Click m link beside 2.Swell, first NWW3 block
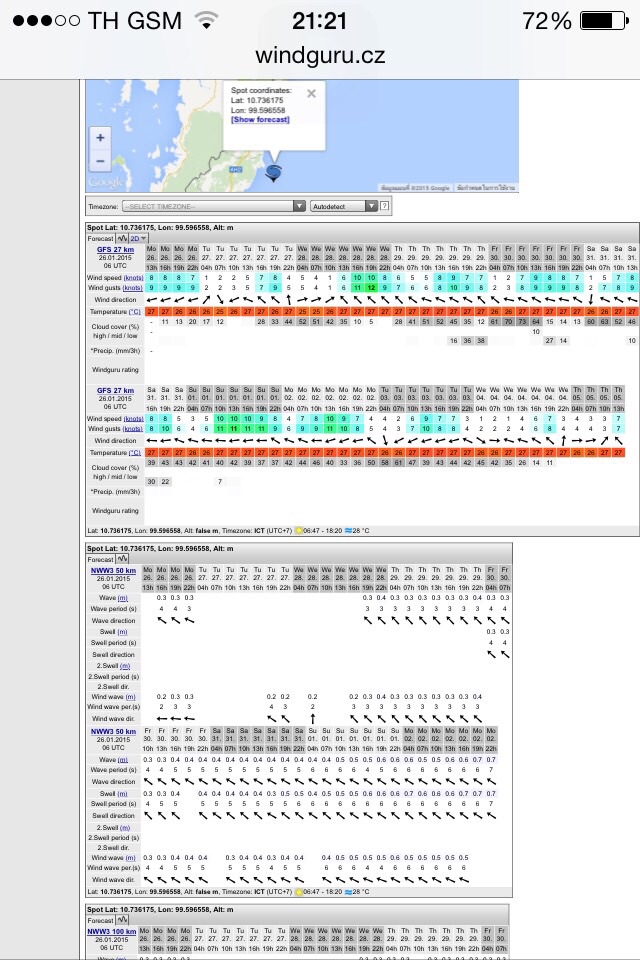 (x=125, y=666)
